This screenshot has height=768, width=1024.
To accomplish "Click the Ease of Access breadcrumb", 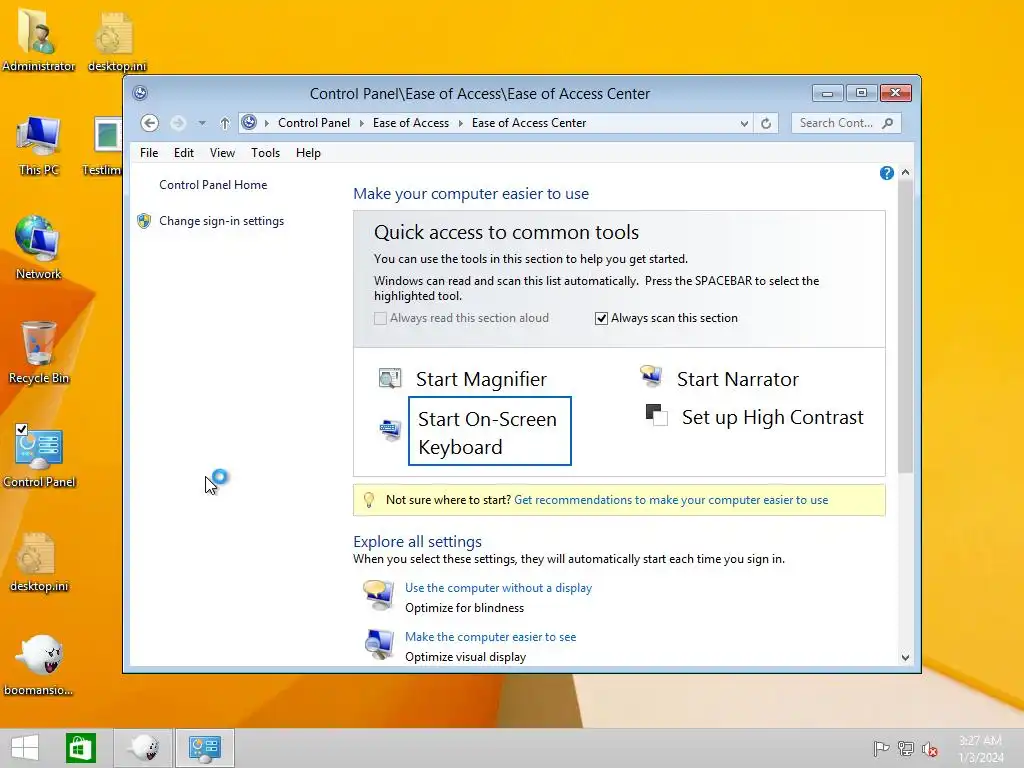I will (411, 123).
